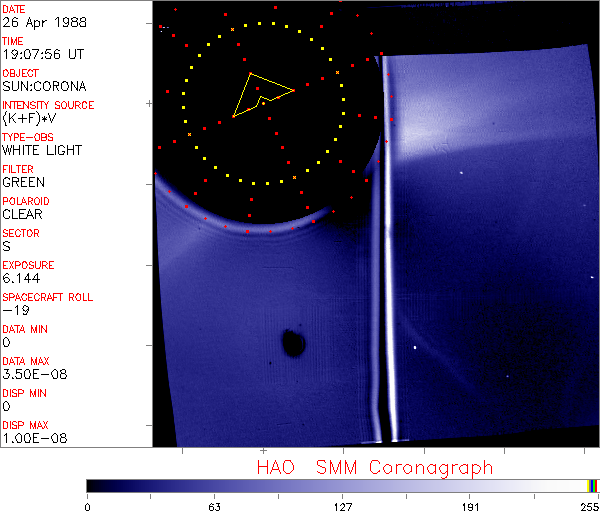
Task: Select the 'WHITE LIGHT' observation type text
Action: tap(42, 150)
